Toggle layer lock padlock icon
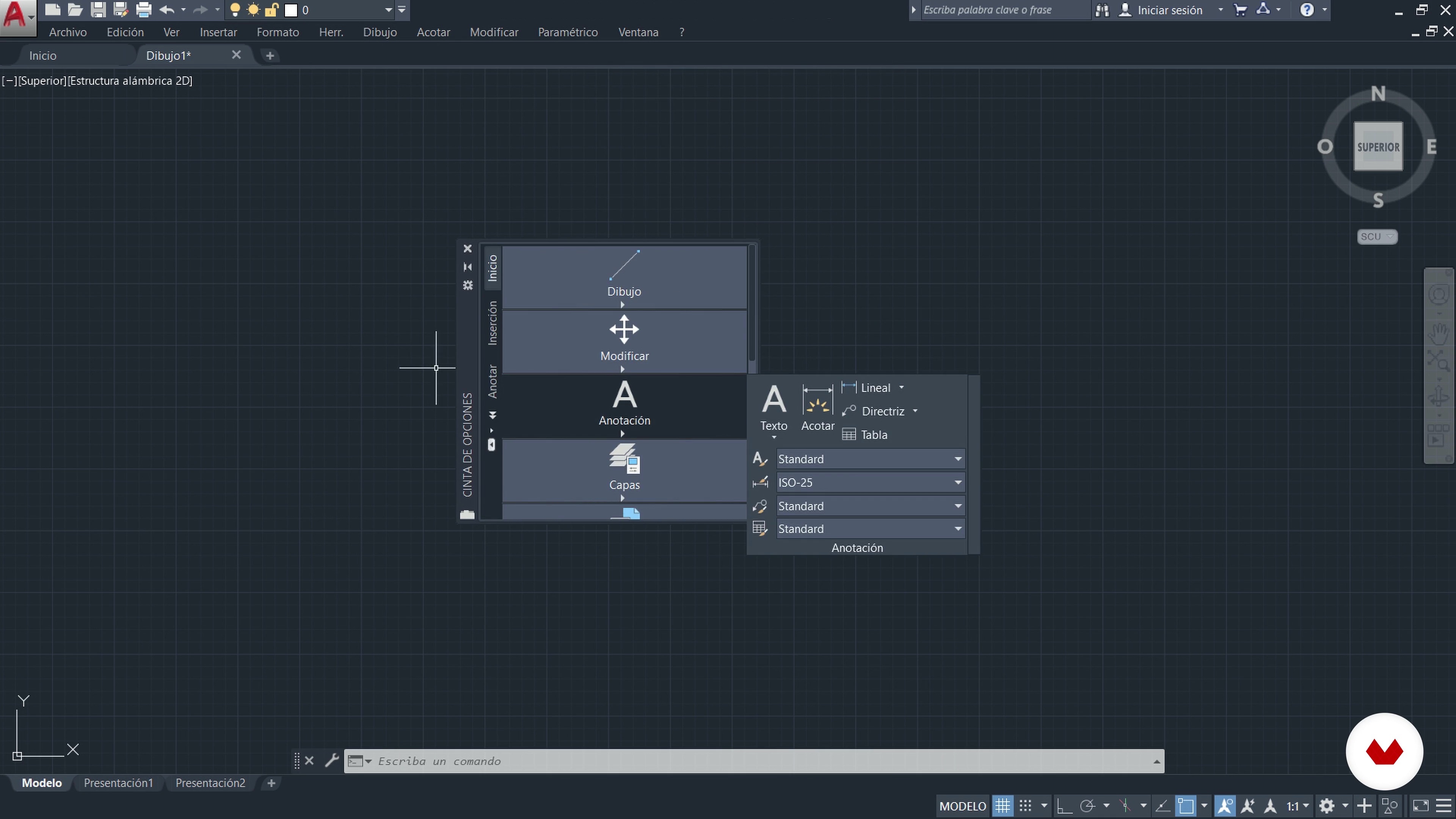The width and height of the screenshot is (1456, 819). pos(272,9)
